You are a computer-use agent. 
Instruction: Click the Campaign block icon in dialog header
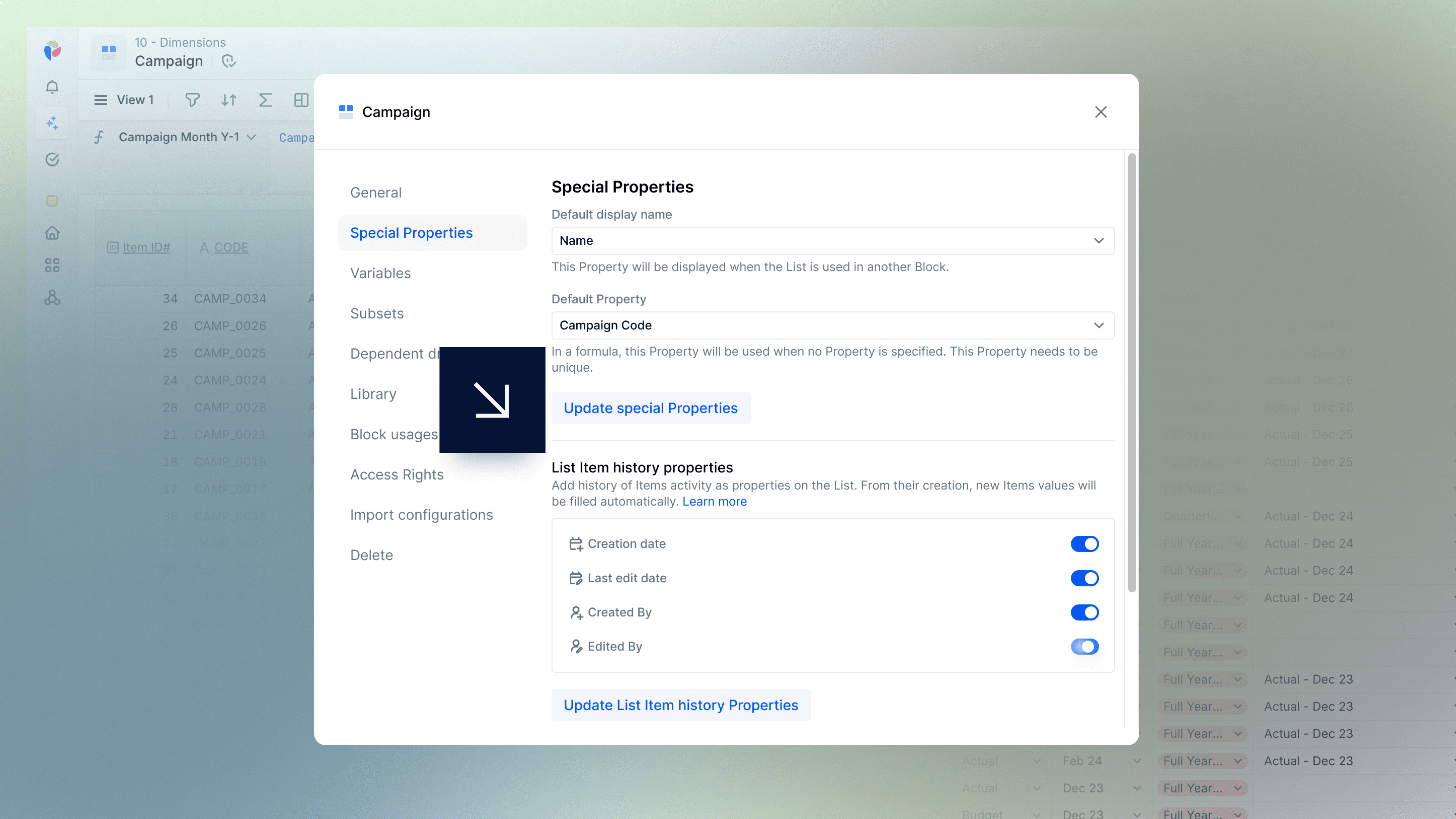tap(346, 112)
